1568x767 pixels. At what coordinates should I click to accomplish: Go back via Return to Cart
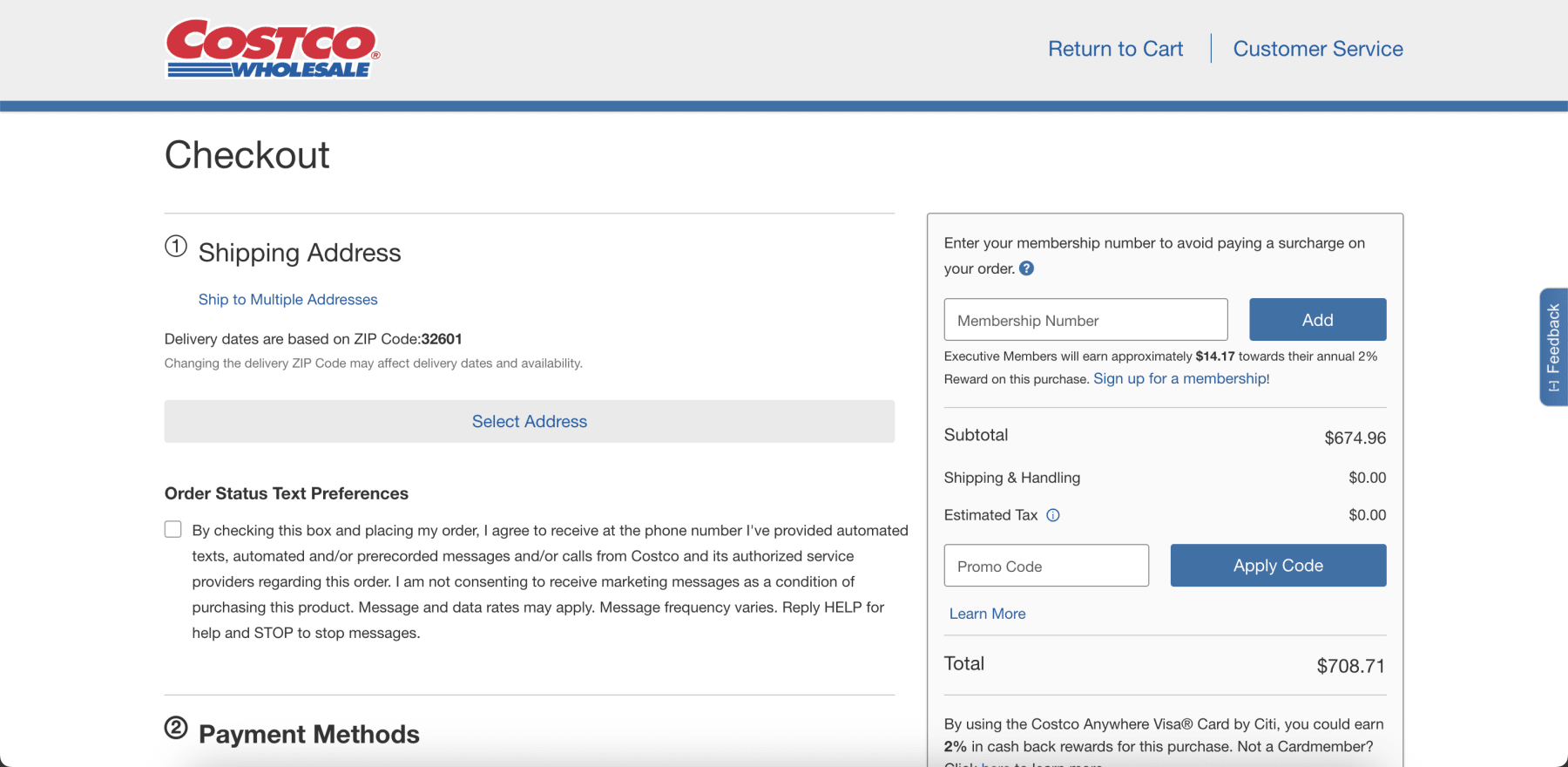[1115, 49]
